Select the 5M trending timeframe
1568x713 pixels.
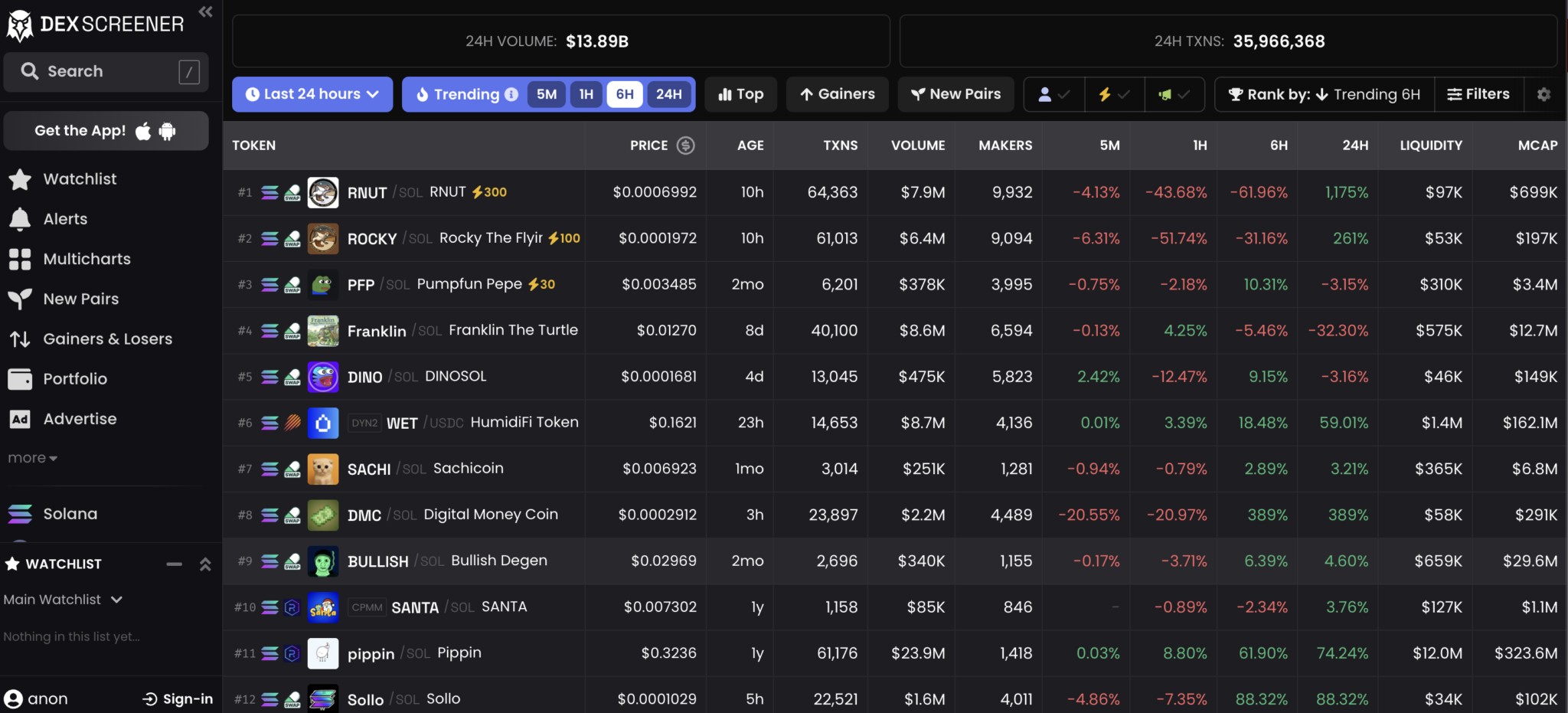pos(547,94)
